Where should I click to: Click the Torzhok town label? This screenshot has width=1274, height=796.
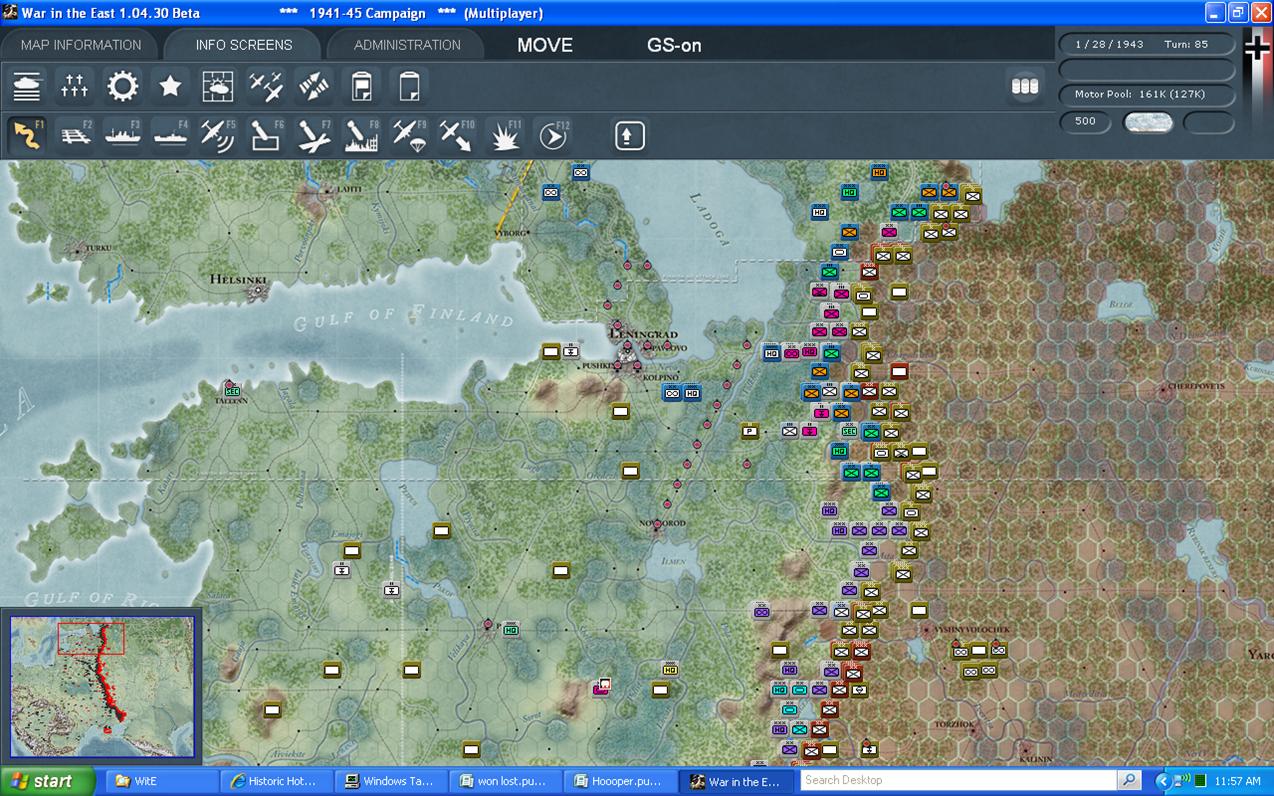pyautogui.click(x=953, y=724)
